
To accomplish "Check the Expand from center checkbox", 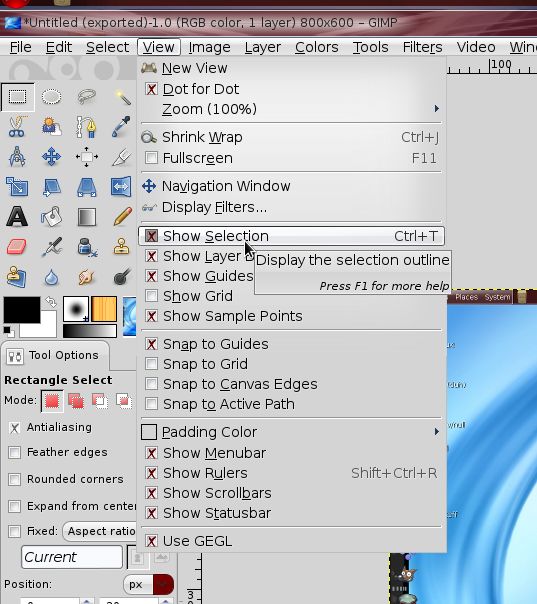I will tap(15, 506).
